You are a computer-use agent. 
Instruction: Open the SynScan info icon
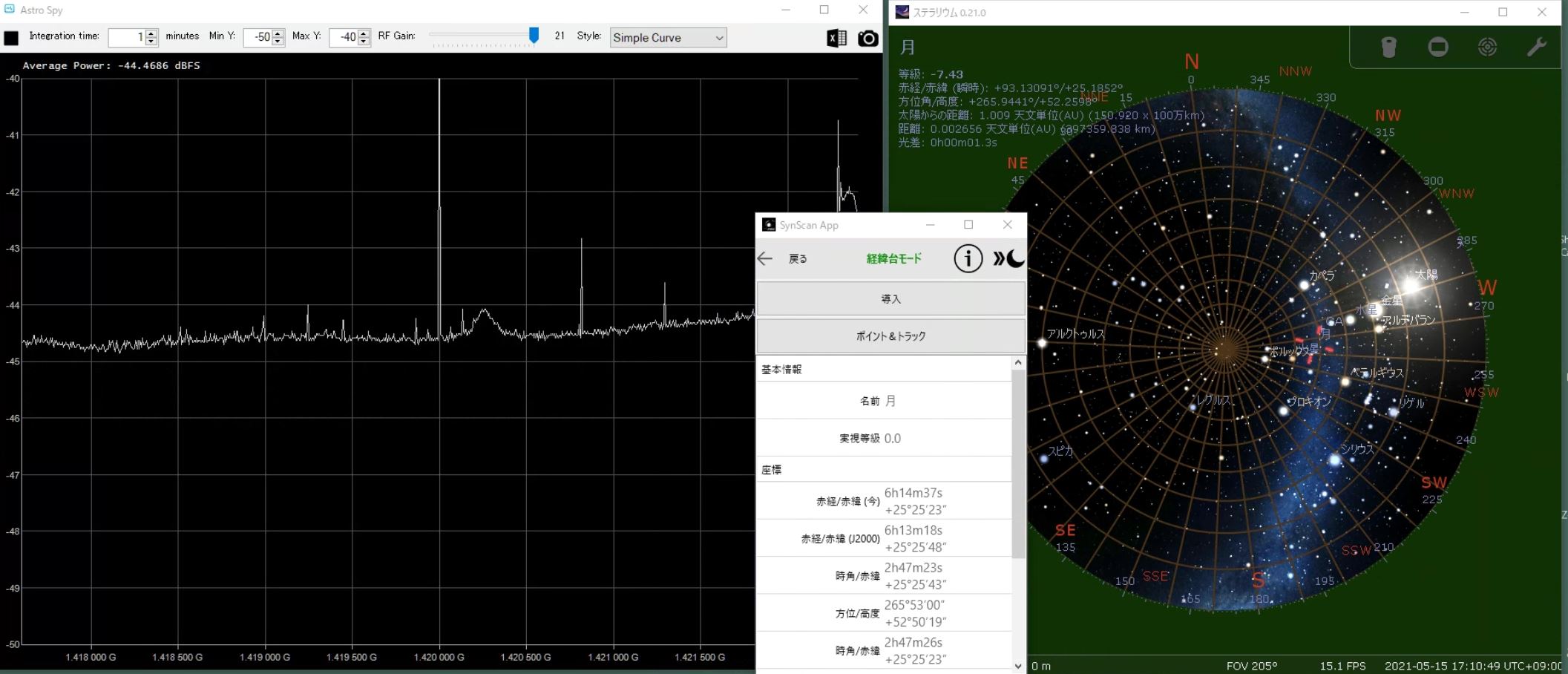coord(968,258)
